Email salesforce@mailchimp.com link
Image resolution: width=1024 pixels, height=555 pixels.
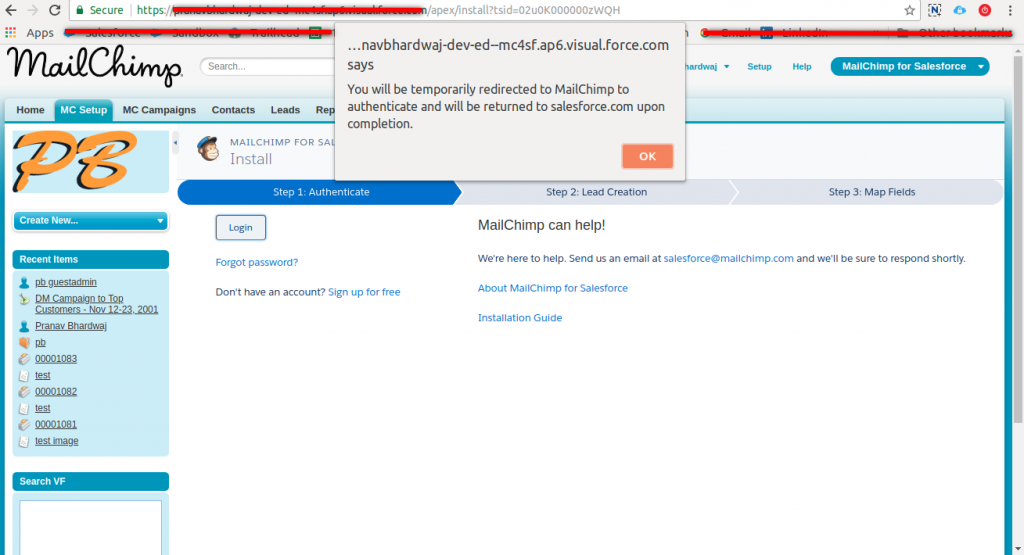coord(728,258)
